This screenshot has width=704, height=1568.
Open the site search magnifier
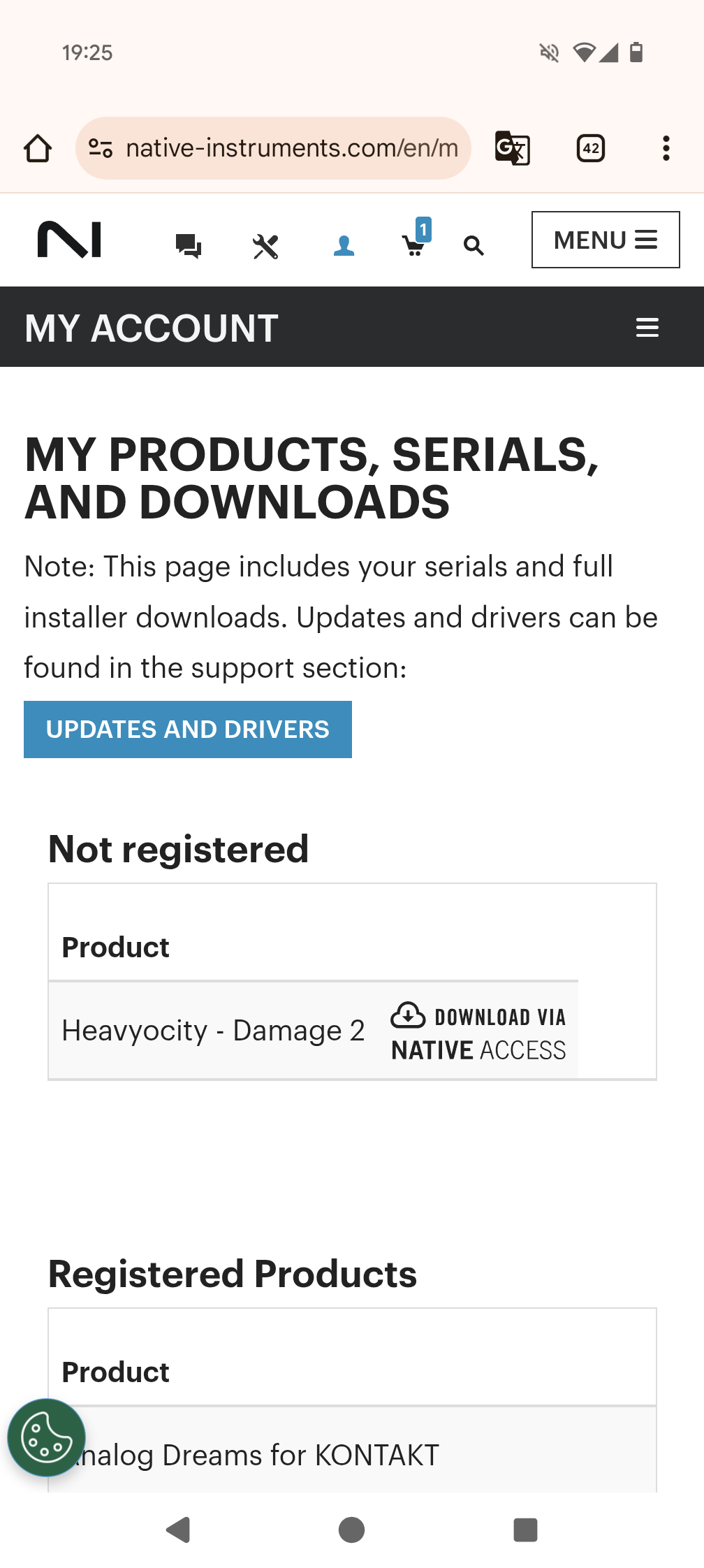474,246
